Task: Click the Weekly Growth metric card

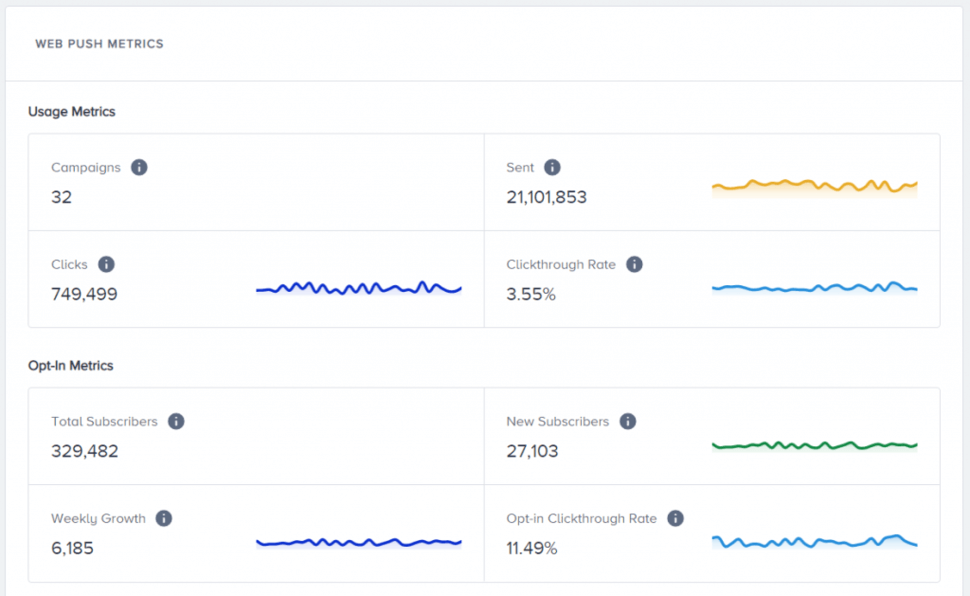Action: (x=255, y=532)
